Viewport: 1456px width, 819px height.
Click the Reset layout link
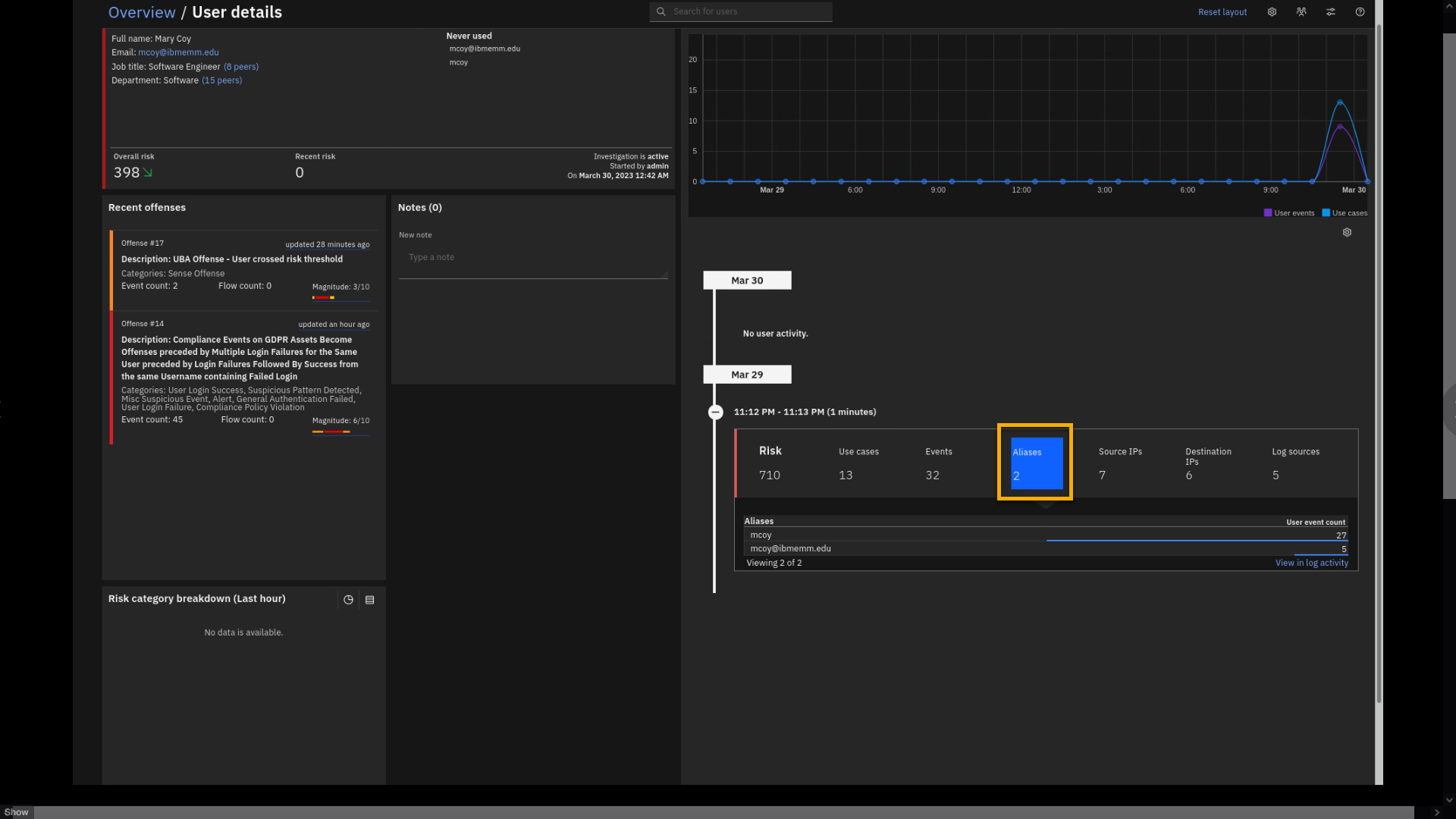coord(1222,12)
